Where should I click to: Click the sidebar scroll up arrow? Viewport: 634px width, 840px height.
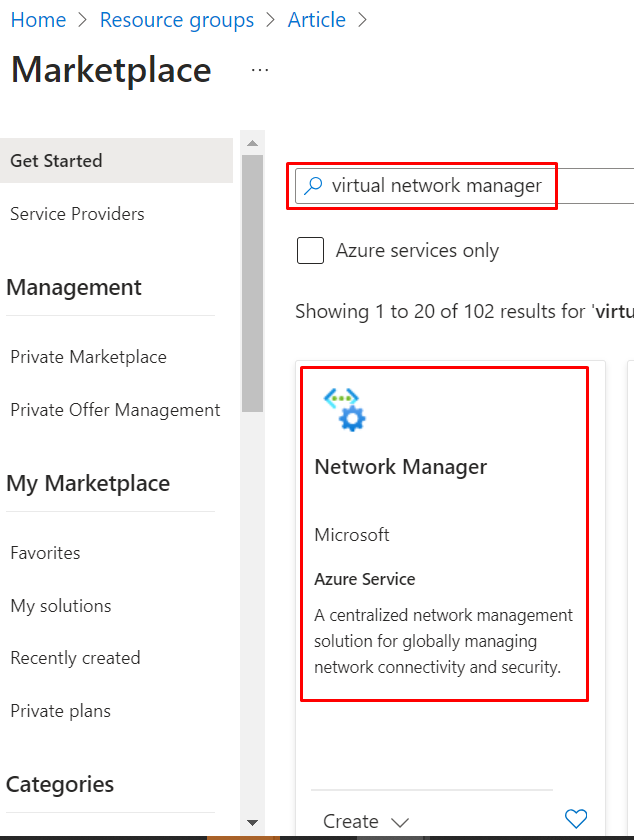252,143
